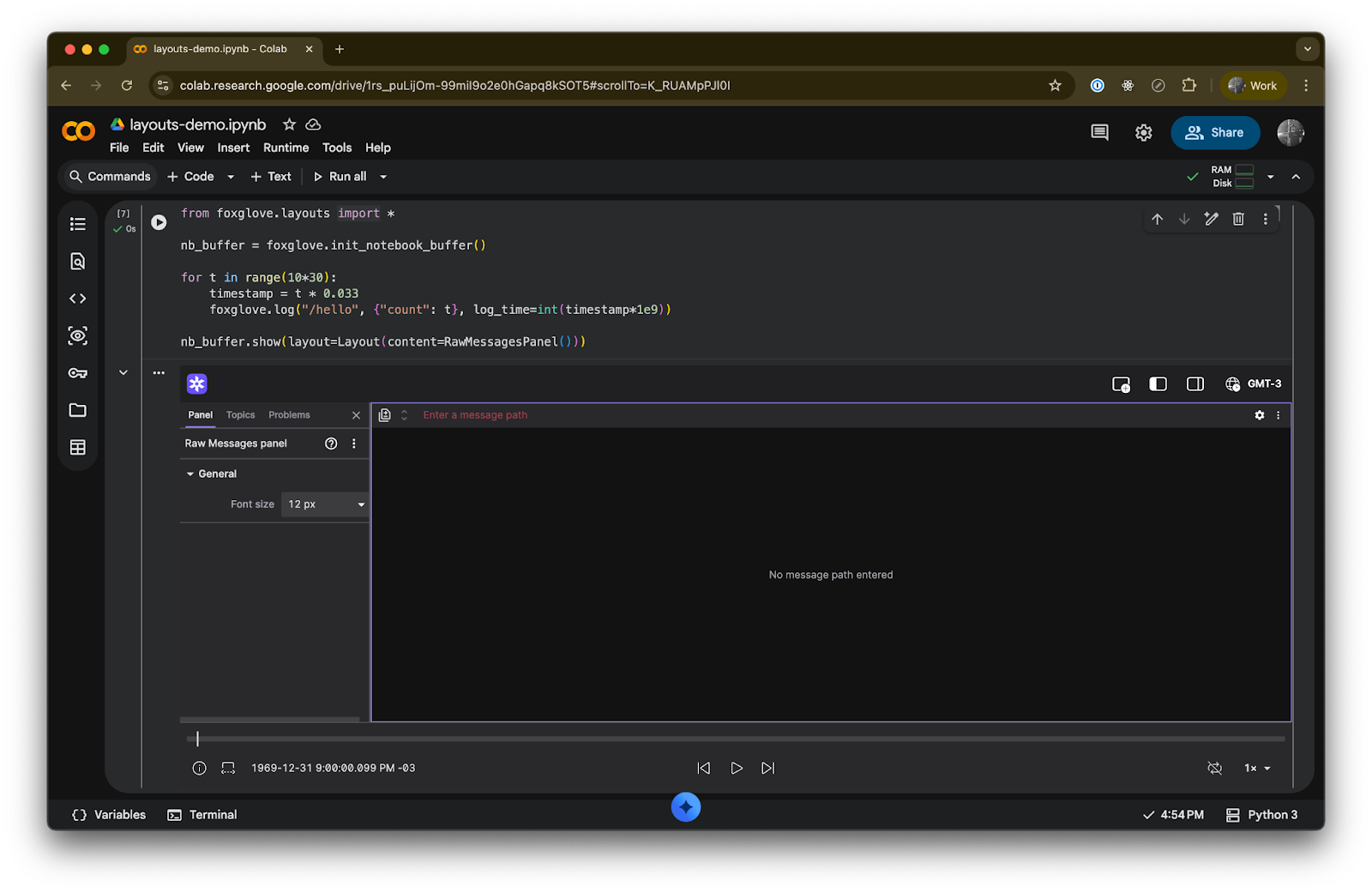Switch to the Topics tab
The height and width of the screenshot is (893, 1372).
coord(240,415)
